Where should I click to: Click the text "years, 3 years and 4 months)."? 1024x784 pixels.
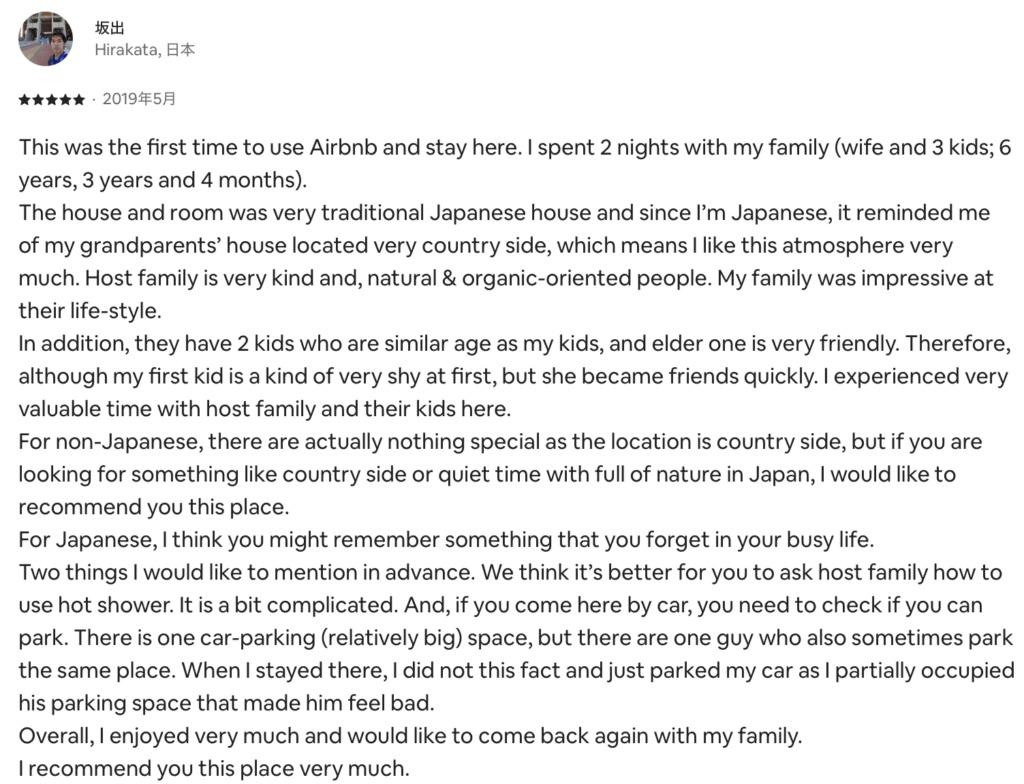coord(161,180)
